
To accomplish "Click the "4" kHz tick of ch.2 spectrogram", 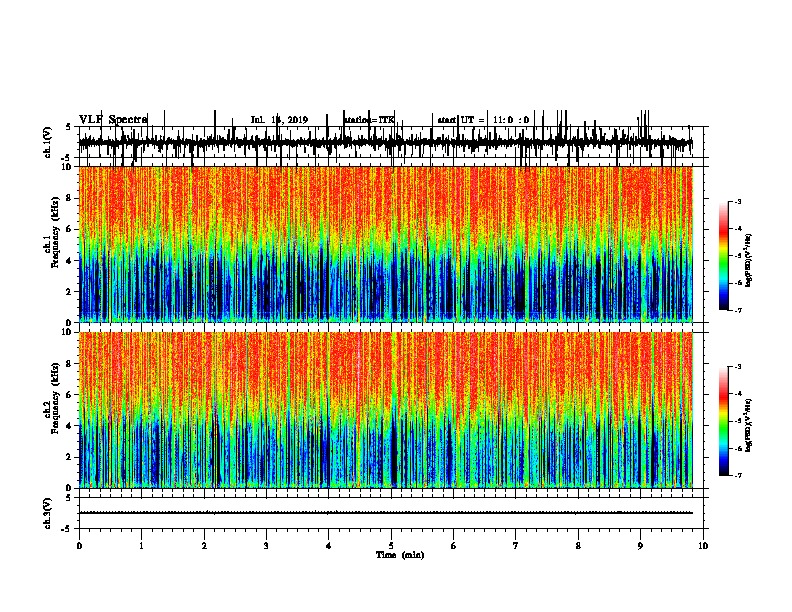I will coord(69,426).
